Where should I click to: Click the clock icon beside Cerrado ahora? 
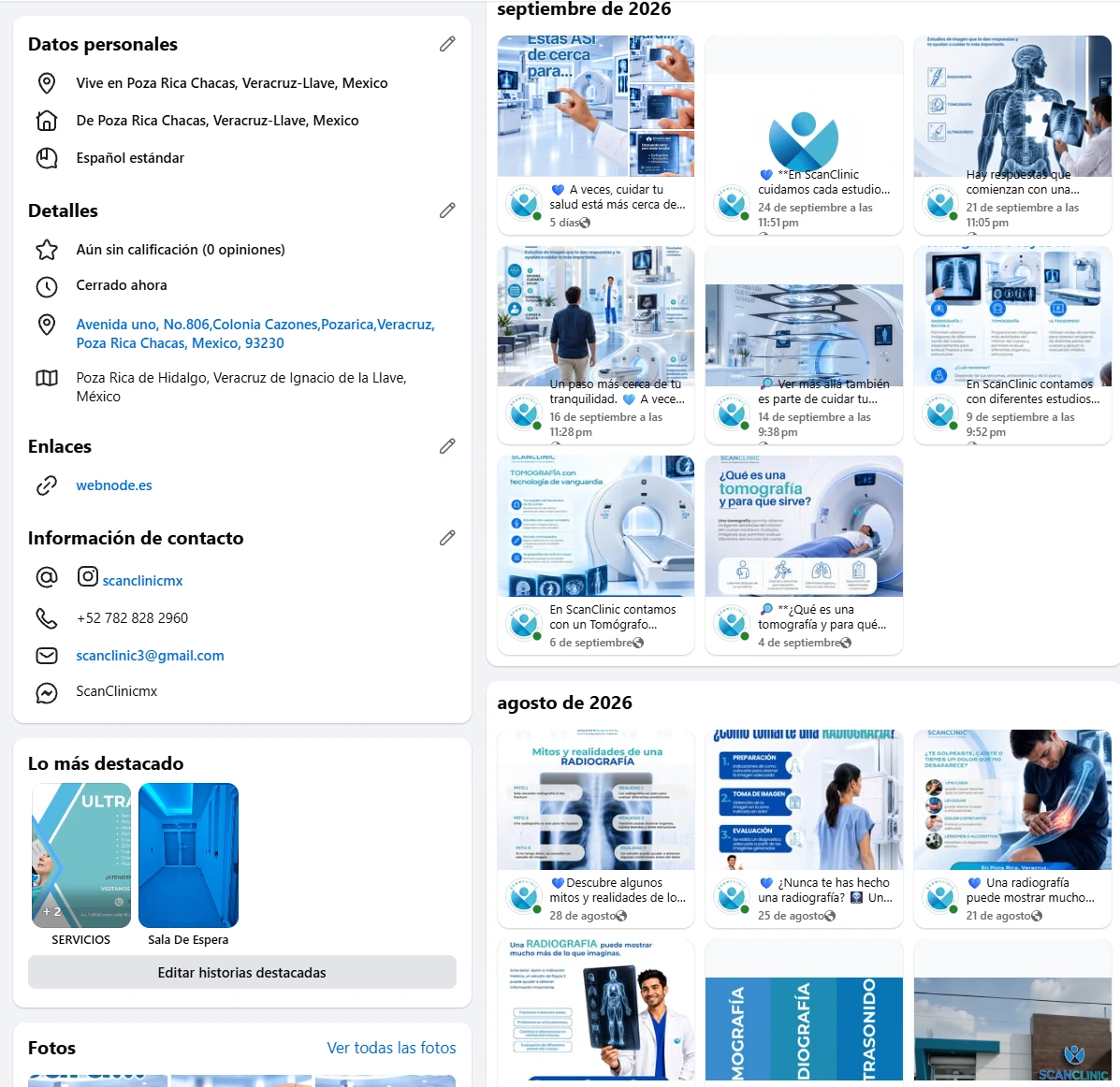coord(47,287)
